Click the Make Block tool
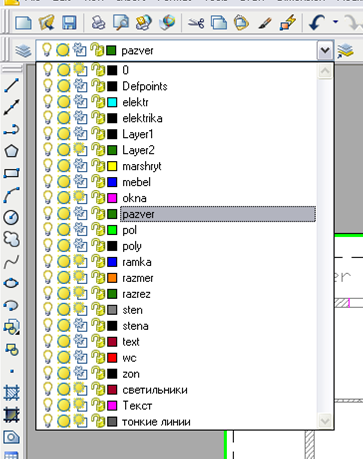The width and height of the screenshot is (363, 459). [11, 349]
